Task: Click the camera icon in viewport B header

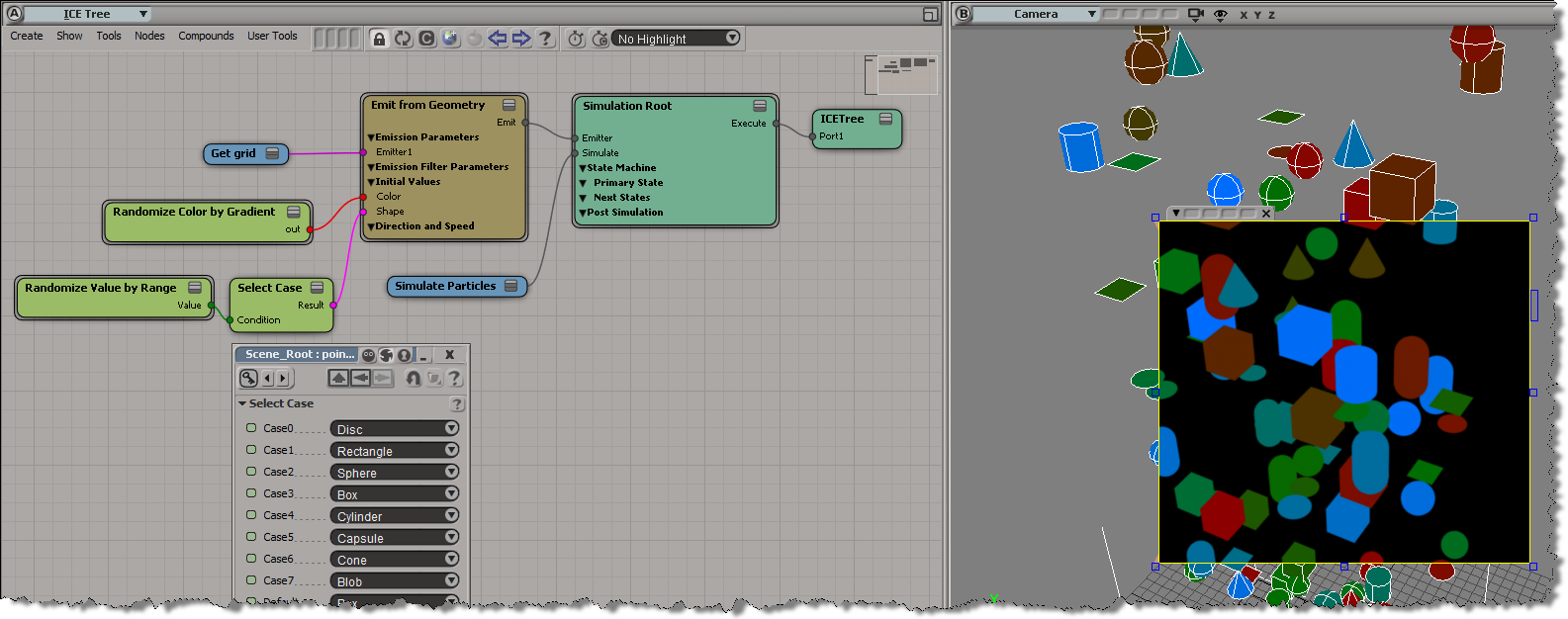Action: tap(1195, 15)
